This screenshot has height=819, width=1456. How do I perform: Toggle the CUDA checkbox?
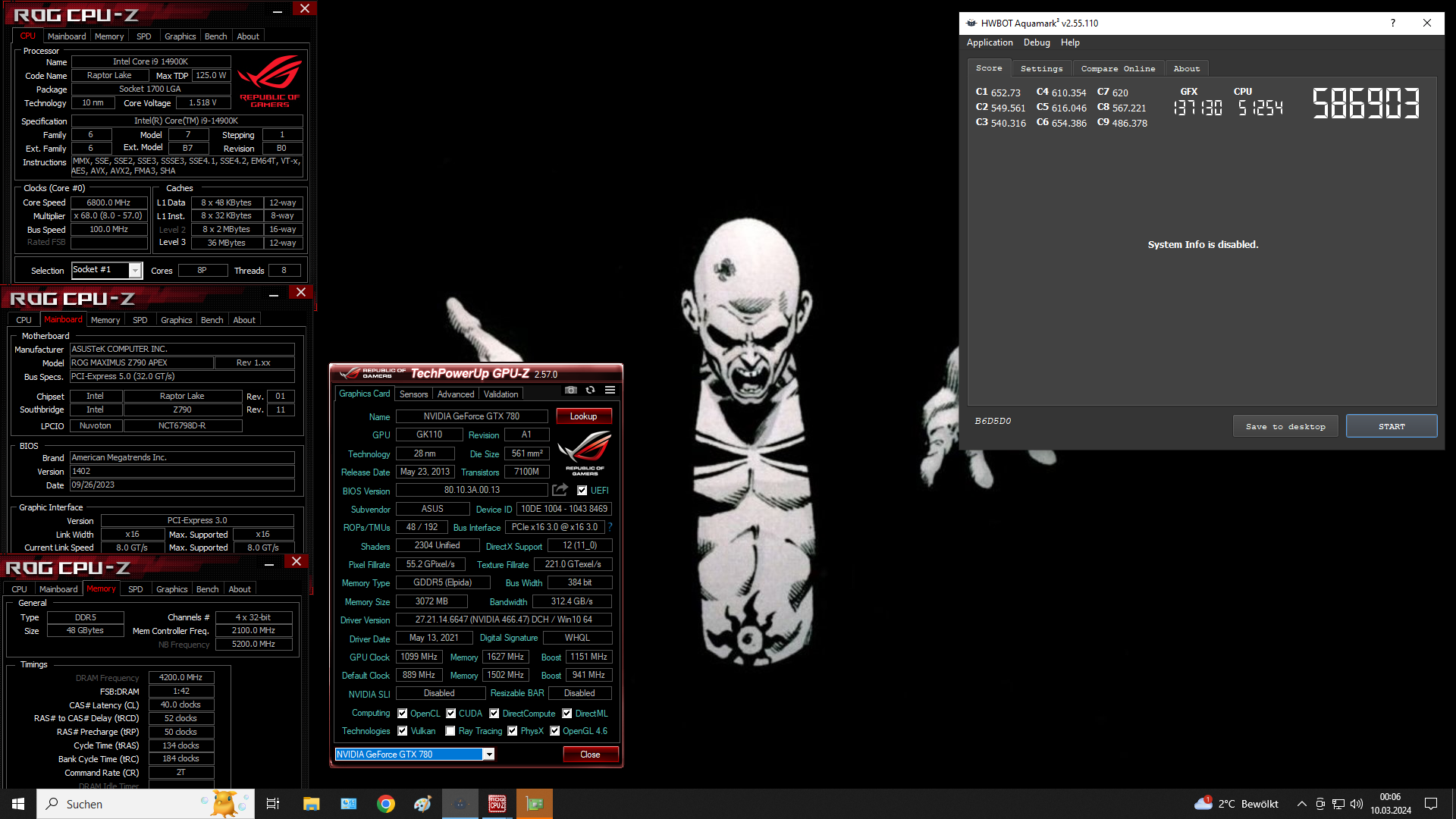(x=451, y=714)
